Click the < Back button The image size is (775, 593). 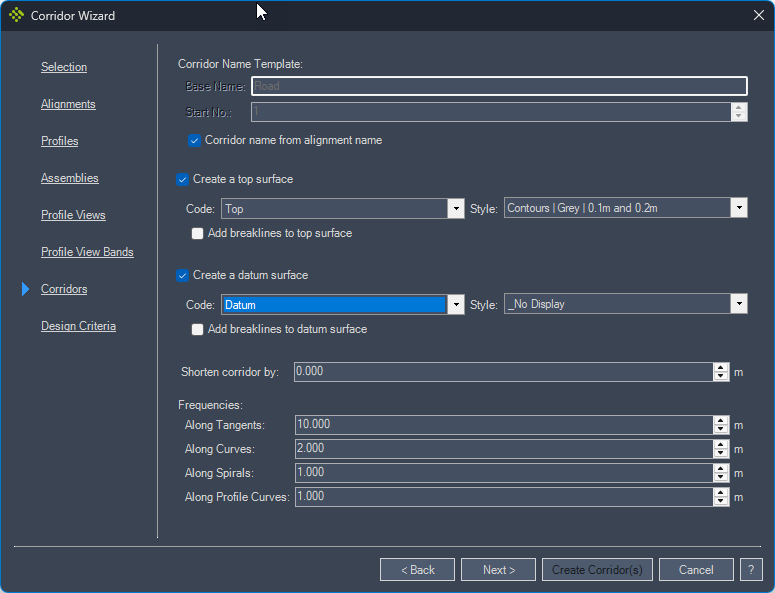click(x=418, y=570)
